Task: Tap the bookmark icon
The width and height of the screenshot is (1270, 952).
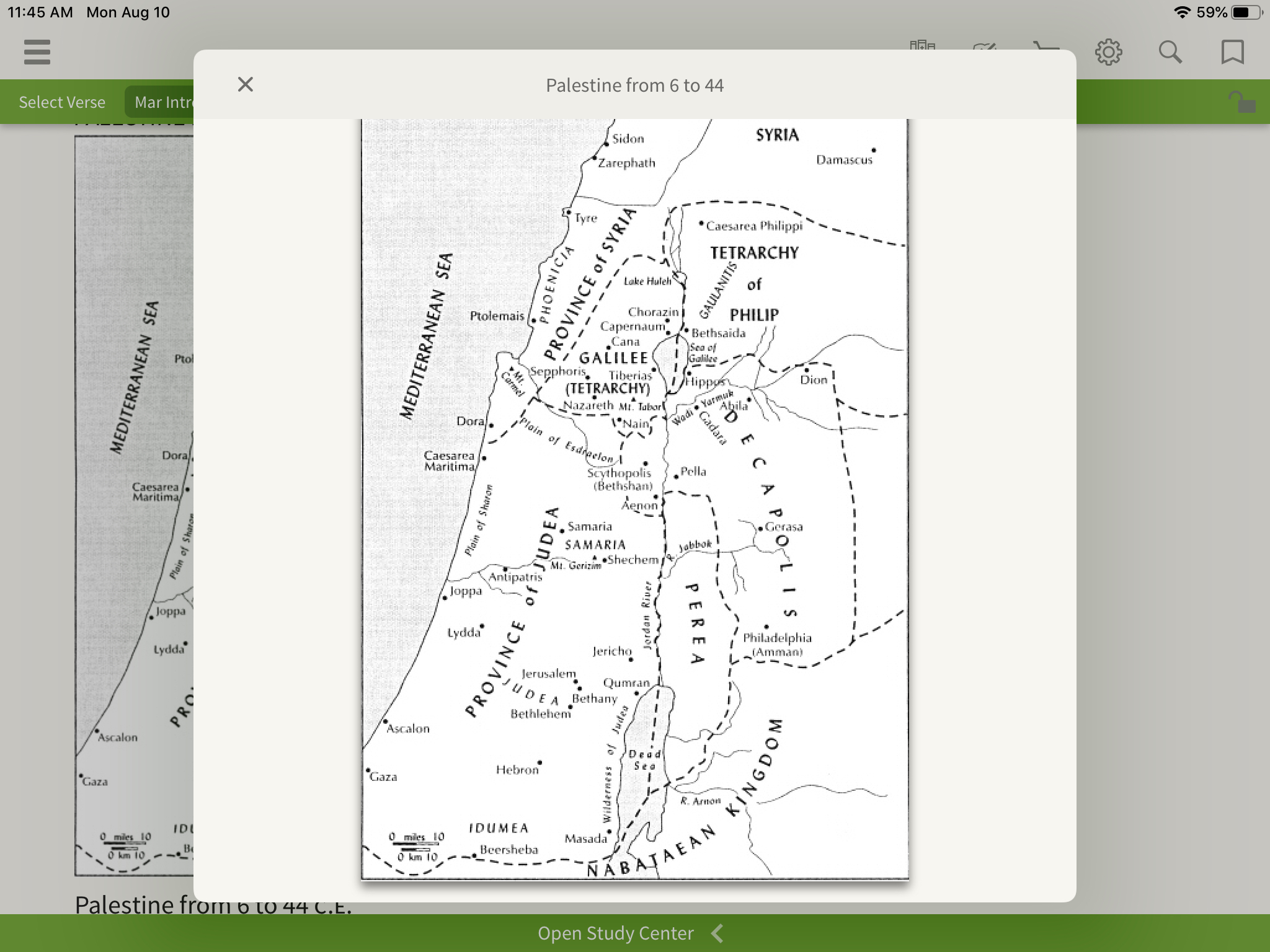Action: click(x=1232, y=52)
